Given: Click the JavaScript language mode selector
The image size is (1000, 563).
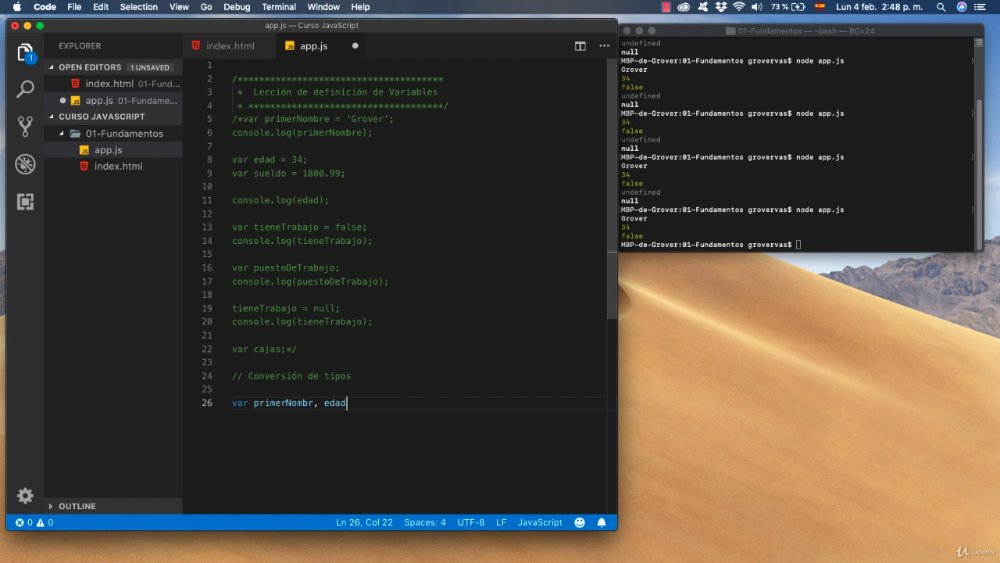Looking at the screenshot, I should (x=540, y=522).
